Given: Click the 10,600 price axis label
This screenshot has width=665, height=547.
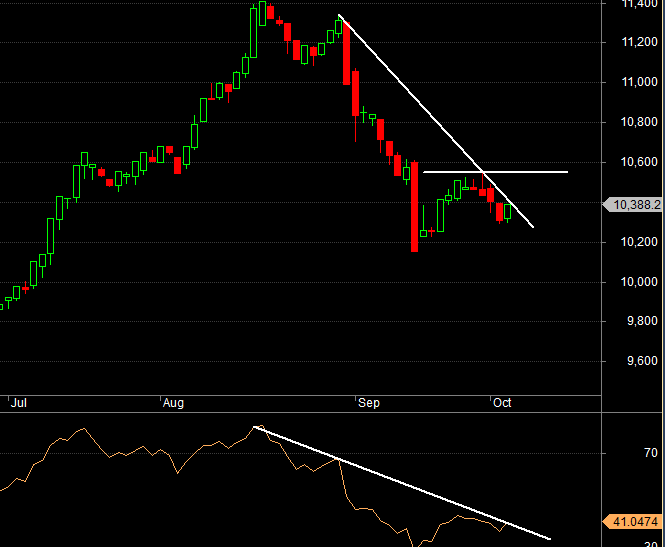Looking at the screenshot, I should [x=639, y=162].
